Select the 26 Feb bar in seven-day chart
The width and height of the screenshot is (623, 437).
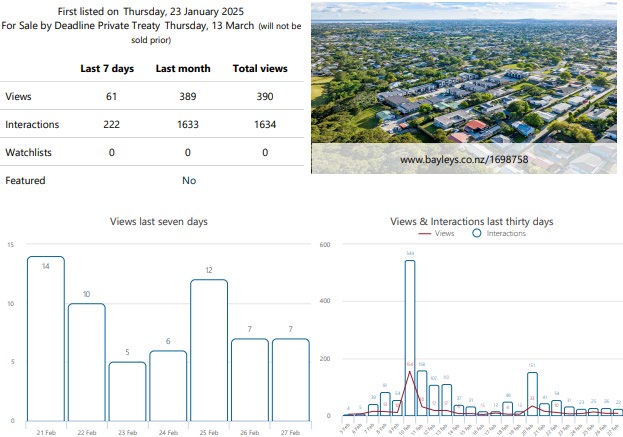pyautogui.click(x=251, y=378)
